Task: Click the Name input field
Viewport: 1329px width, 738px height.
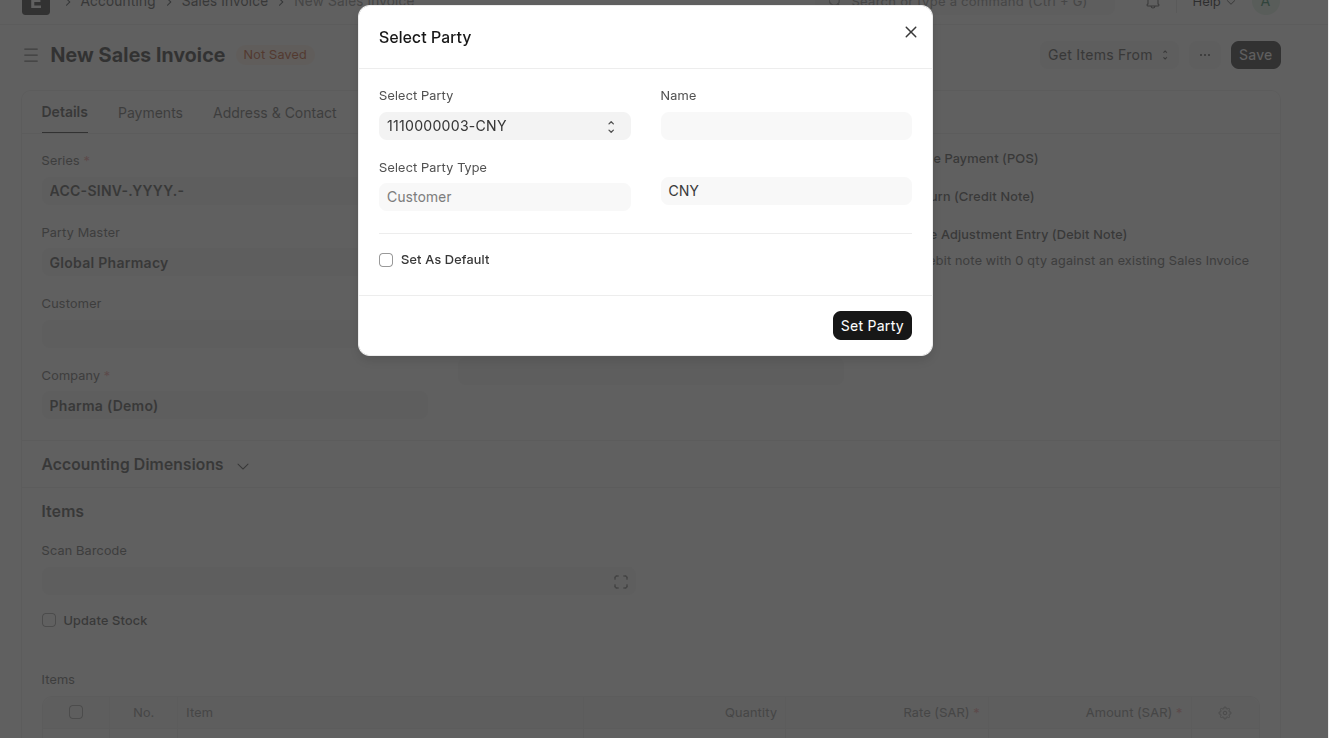Action: (786, 126)
